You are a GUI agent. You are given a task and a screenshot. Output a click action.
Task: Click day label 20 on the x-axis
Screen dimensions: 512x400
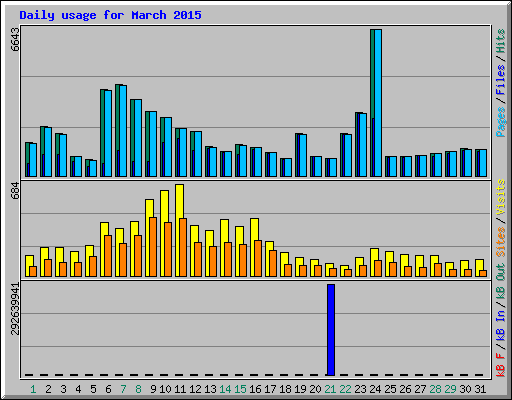[x=315, y=389]
